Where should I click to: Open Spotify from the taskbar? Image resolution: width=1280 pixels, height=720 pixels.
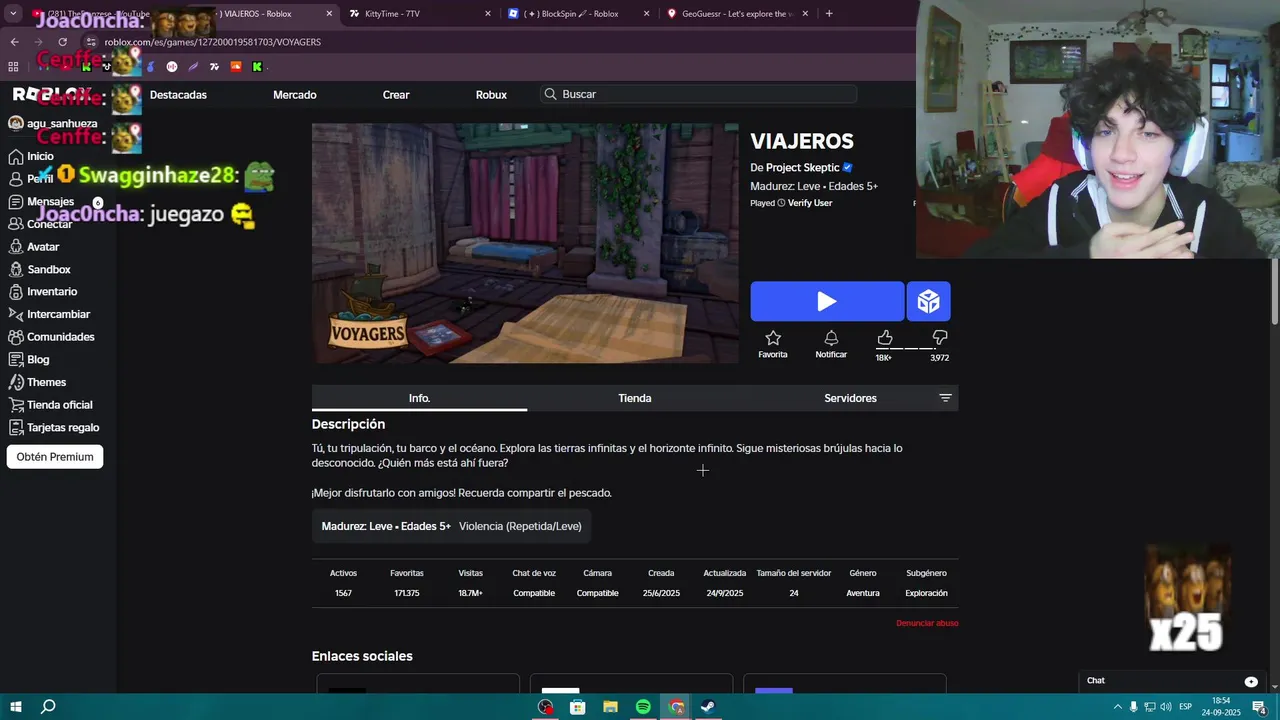coord(643,707)
